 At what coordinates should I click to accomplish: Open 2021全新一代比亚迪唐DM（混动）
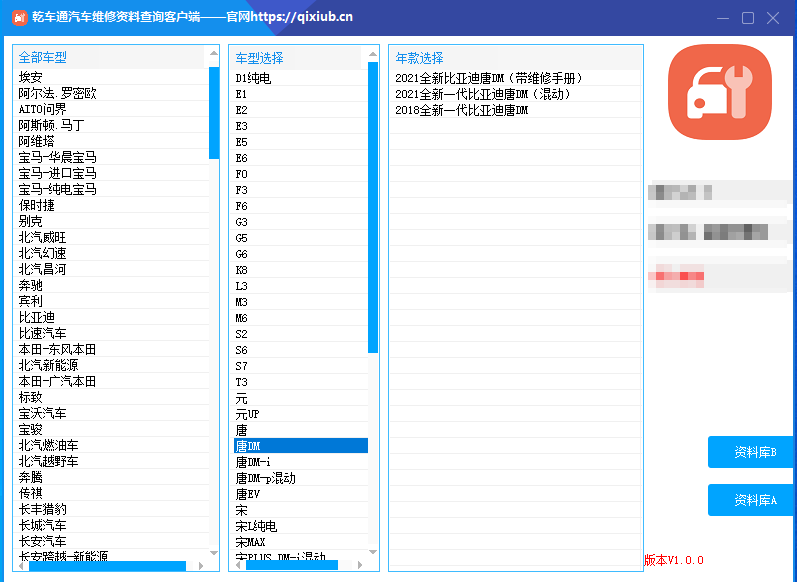[x=515, y=94]
